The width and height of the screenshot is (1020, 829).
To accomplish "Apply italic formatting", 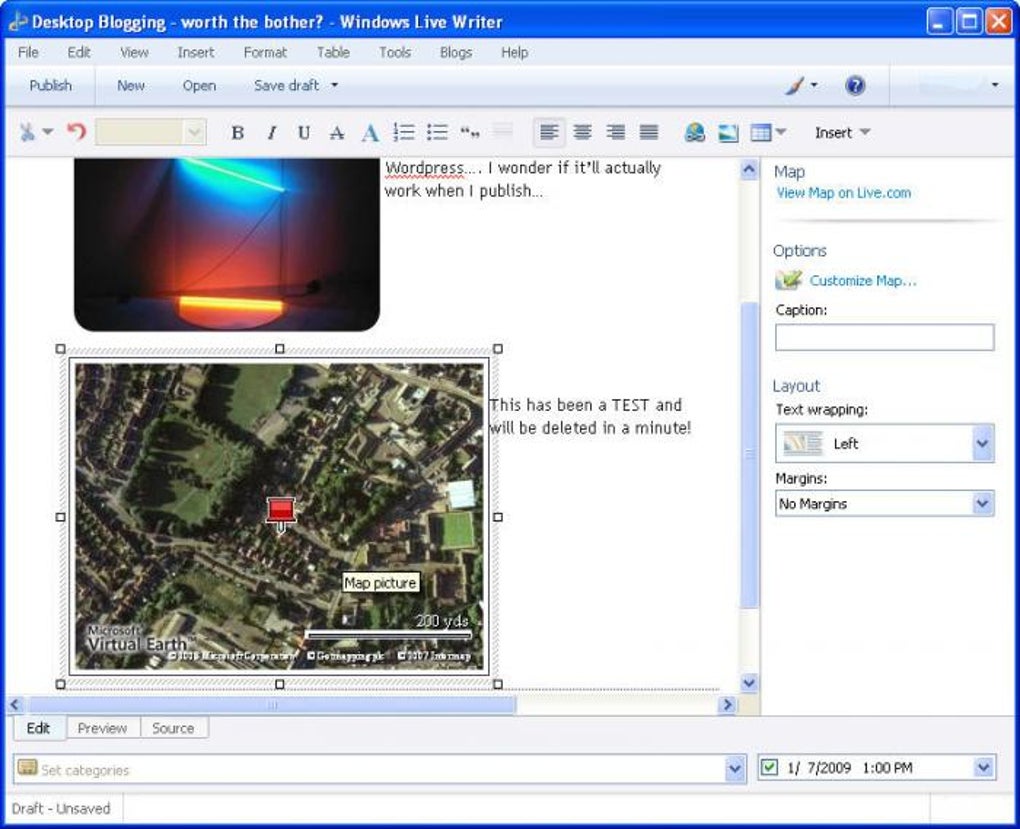I will [x=270, y=133].
